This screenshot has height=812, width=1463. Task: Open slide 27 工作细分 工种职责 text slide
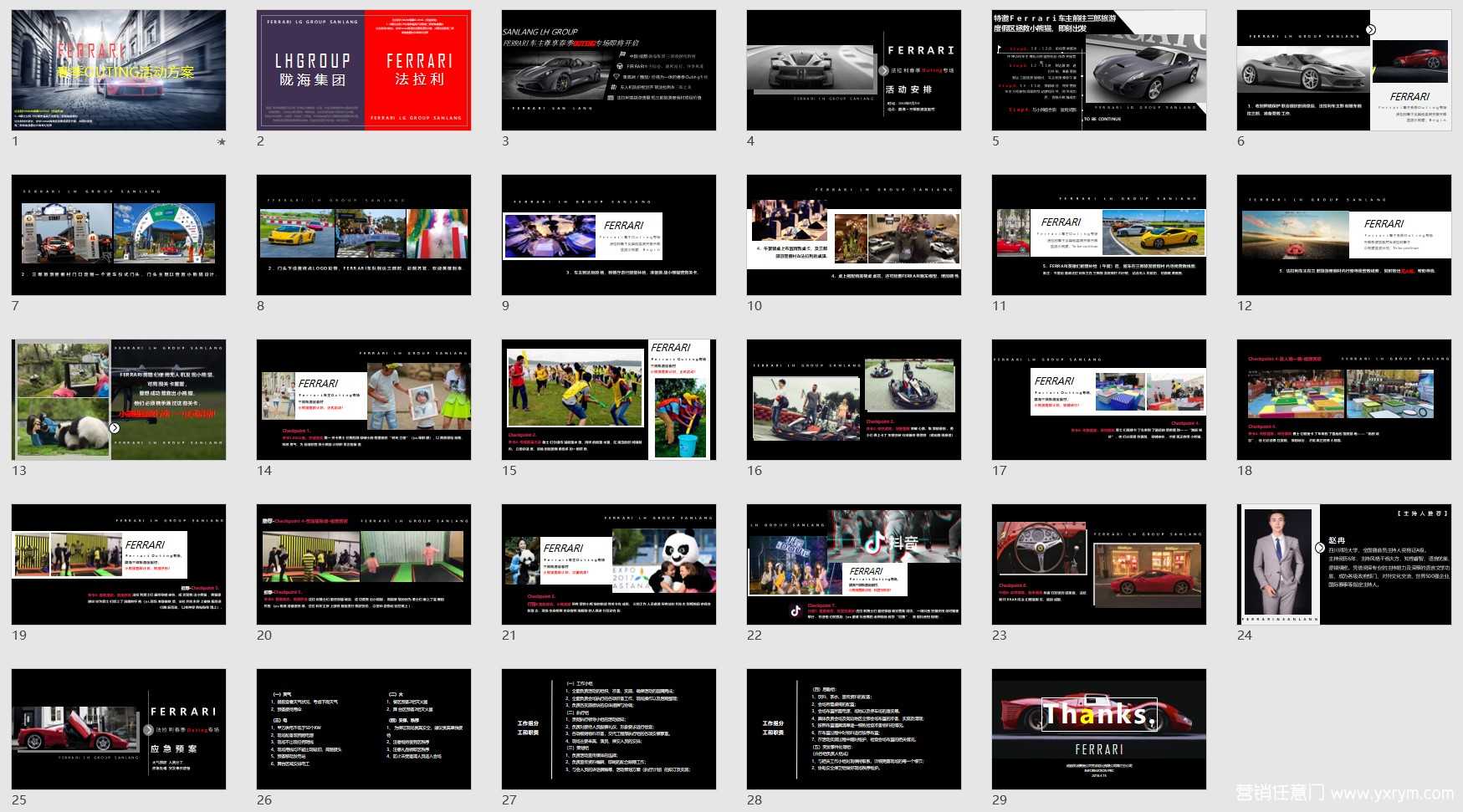coord(609,729)
